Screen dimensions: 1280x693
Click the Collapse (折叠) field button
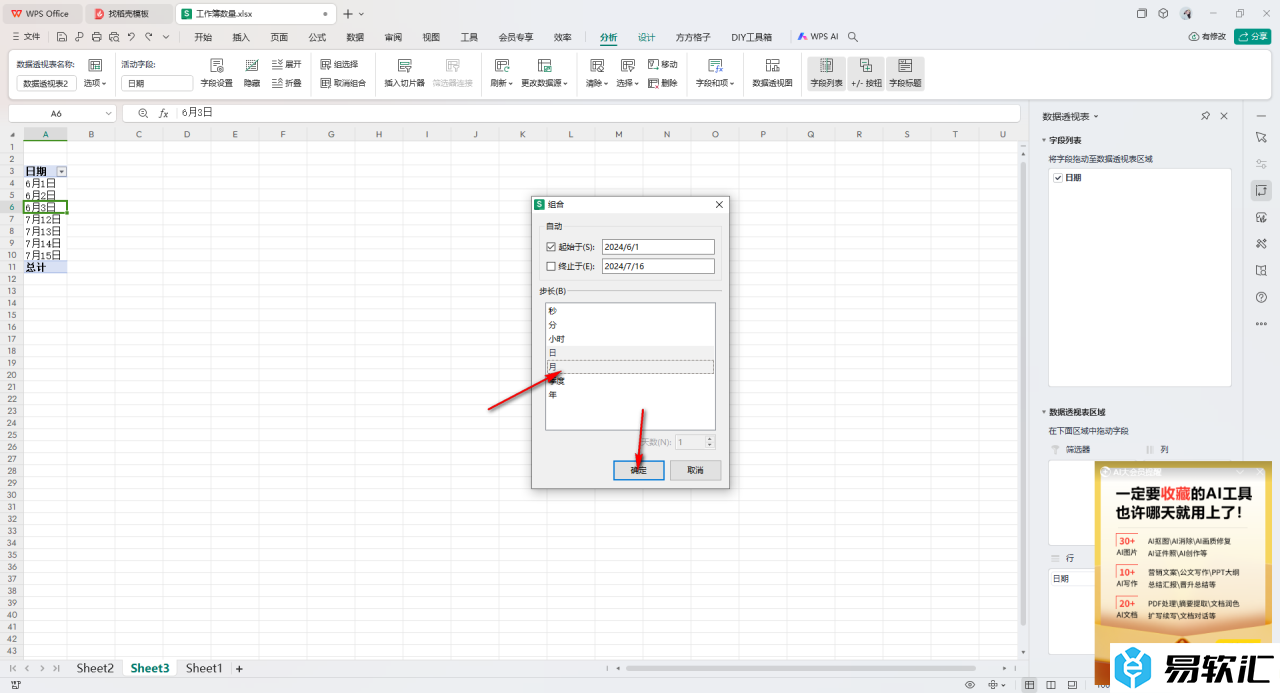pos(286,83)
